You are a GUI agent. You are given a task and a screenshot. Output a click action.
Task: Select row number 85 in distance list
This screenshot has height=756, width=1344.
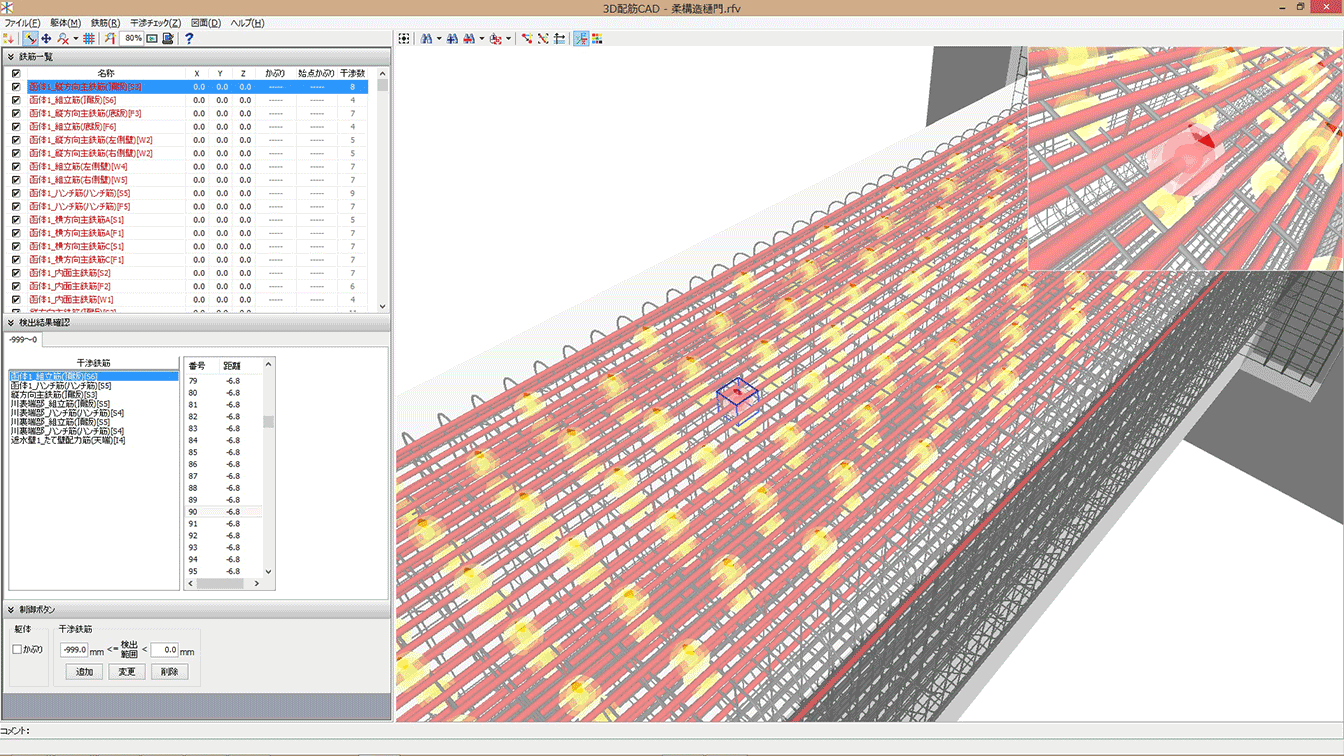point(223,452)
